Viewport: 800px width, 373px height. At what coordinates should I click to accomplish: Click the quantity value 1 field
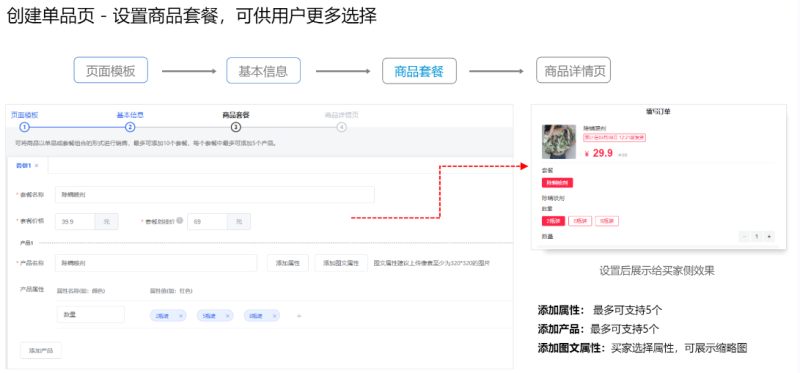(x=757, y=236)
